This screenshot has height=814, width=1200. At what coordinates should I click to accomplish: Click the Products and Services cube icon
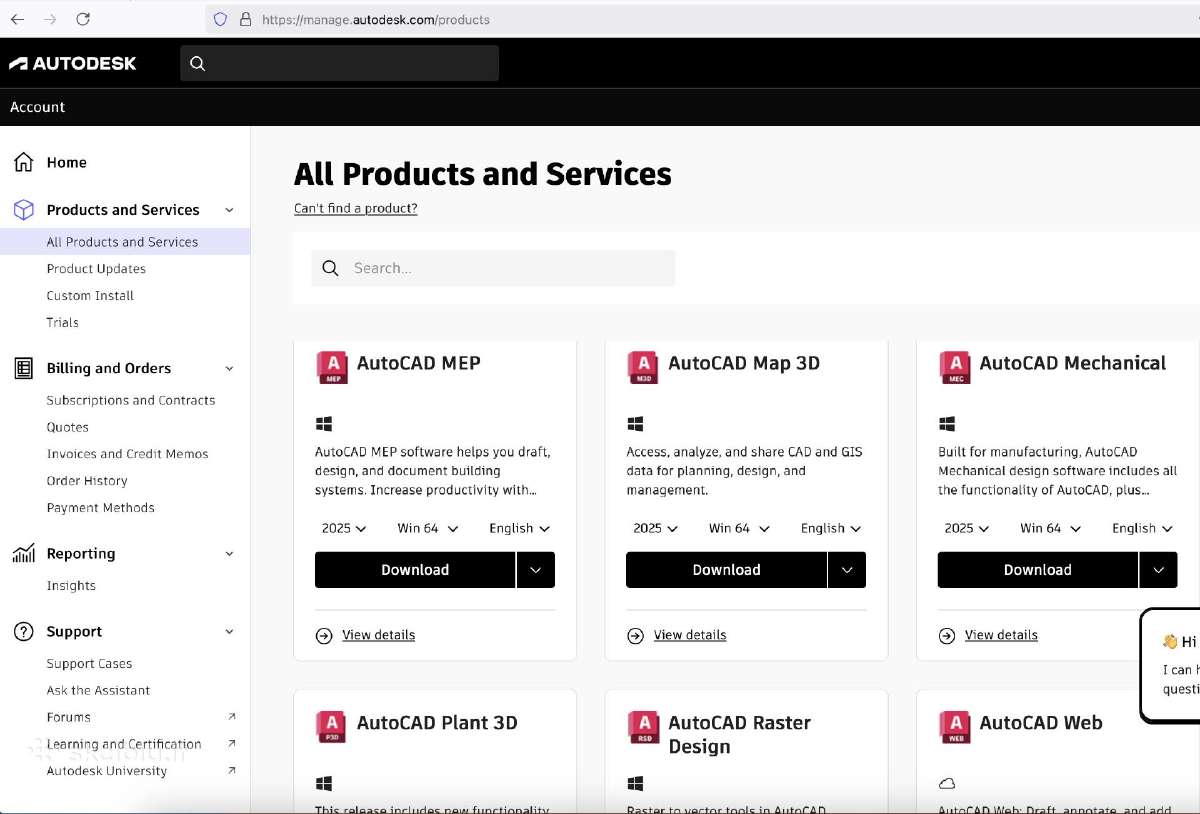click(24, 210)
